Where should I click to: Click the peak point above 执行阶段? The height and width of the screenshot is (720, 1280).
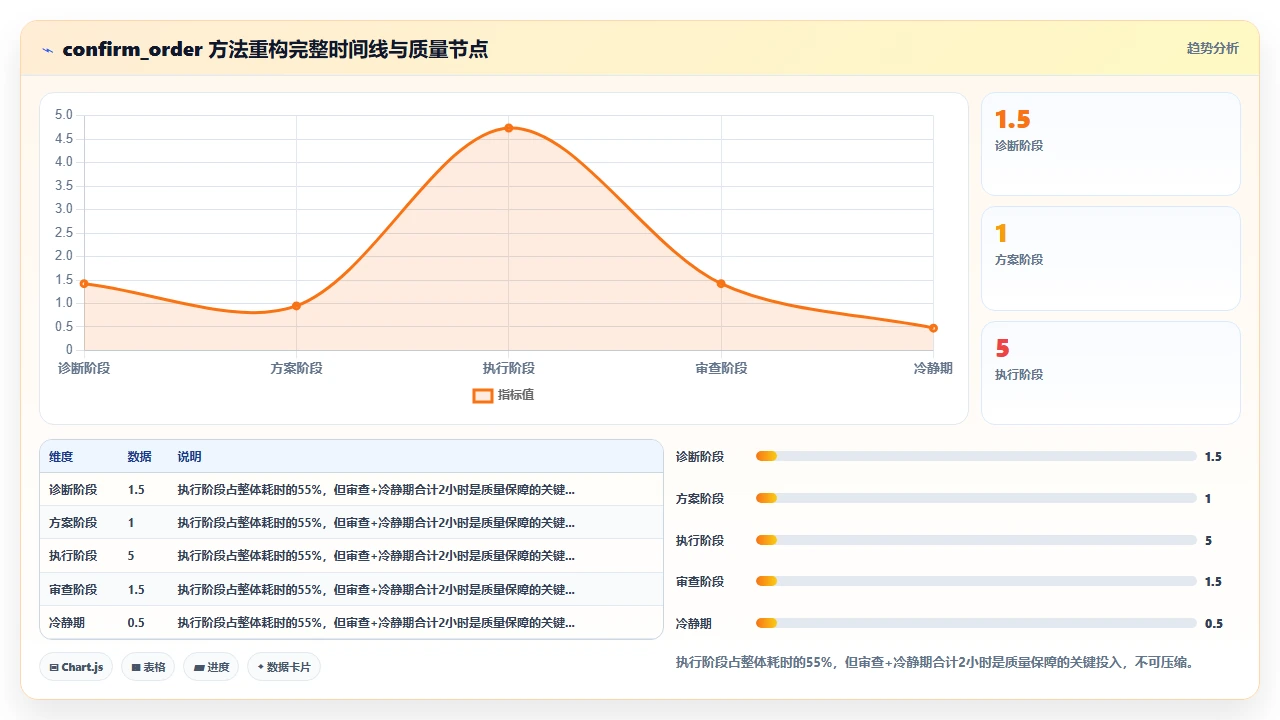coord(509,128)
